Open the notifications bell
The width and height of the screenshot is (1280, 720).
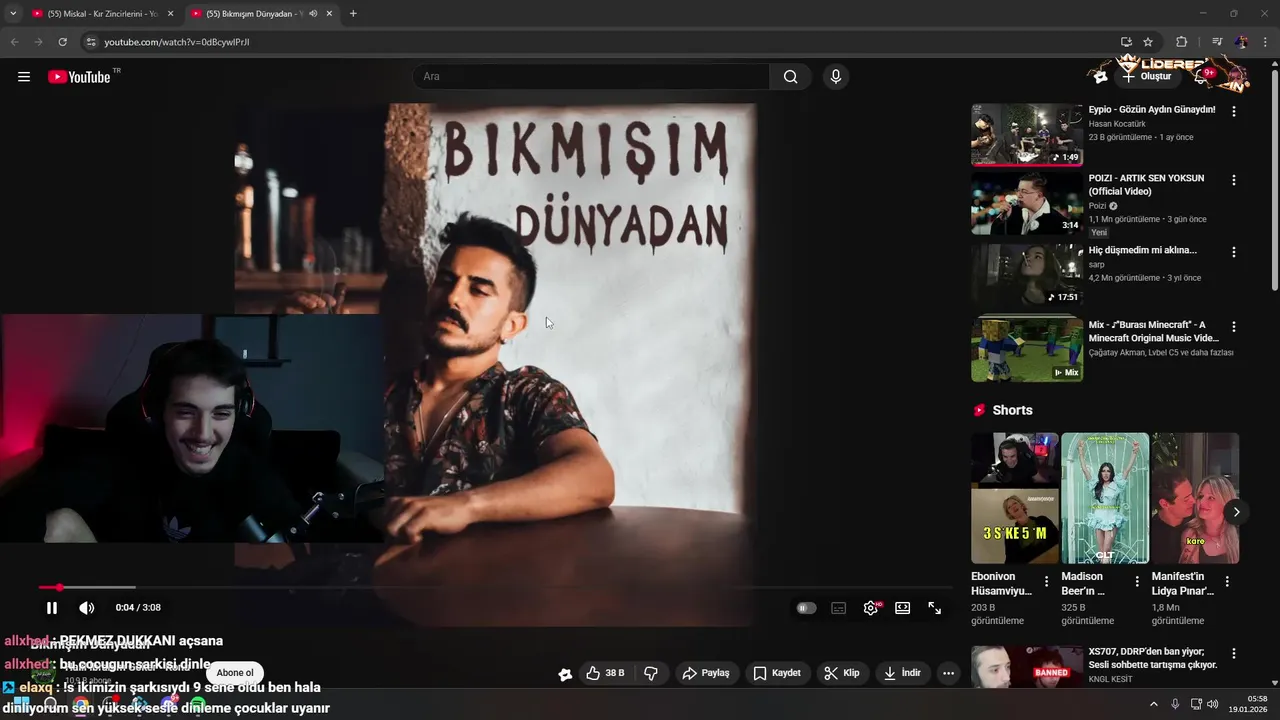(x=1203, y=77)
